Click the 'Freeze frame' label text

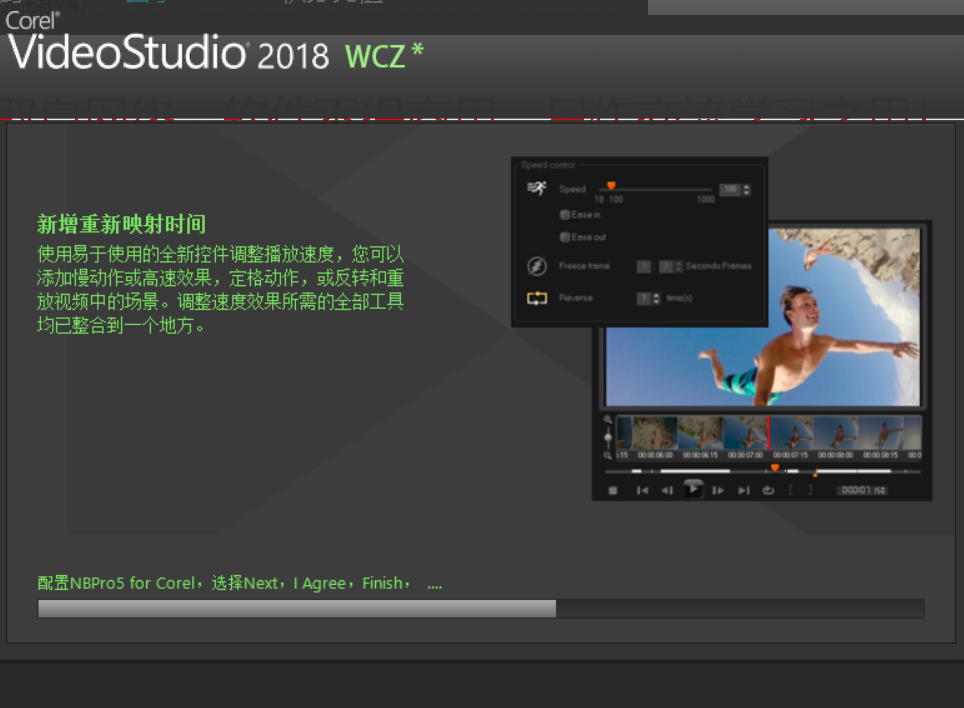click(584, 266)
